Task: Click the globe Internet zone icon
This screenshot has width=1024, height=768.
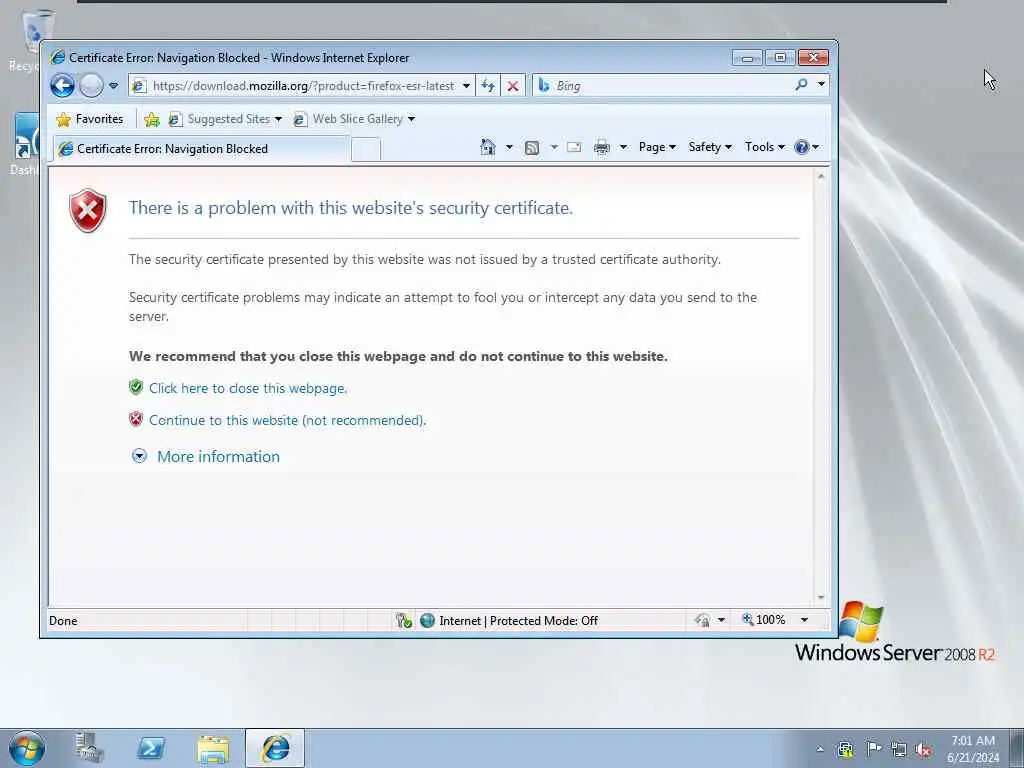Action: pyautogui.click(x=427, y=620)
